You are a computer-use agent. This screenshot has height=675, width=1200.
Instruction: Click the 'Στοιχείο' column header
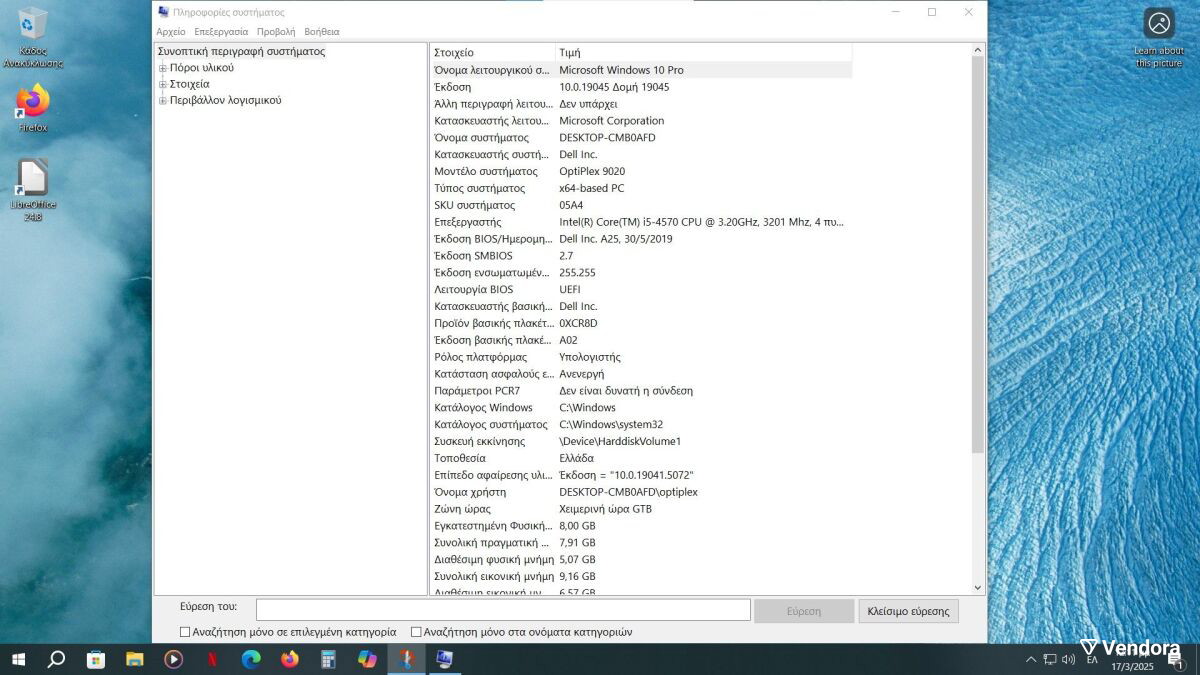pyautogui.click(x=493, y=52)
